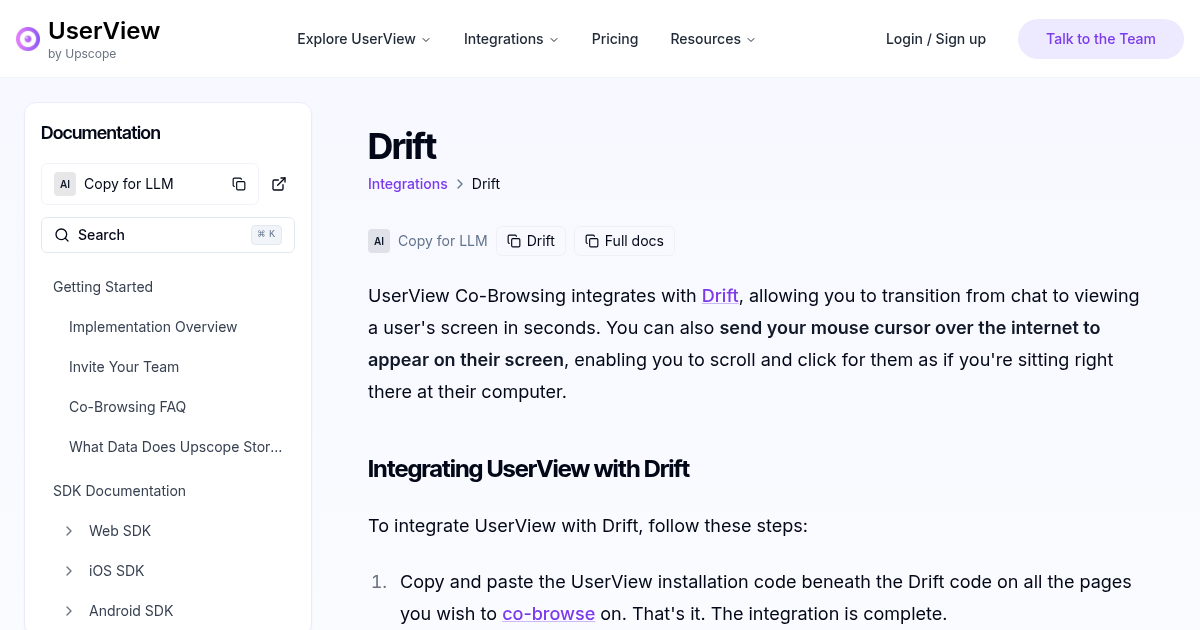Go to the Pricing page
Image resolution: width=1200 pixels, height=630 pixels.
(x=615, y=39)
